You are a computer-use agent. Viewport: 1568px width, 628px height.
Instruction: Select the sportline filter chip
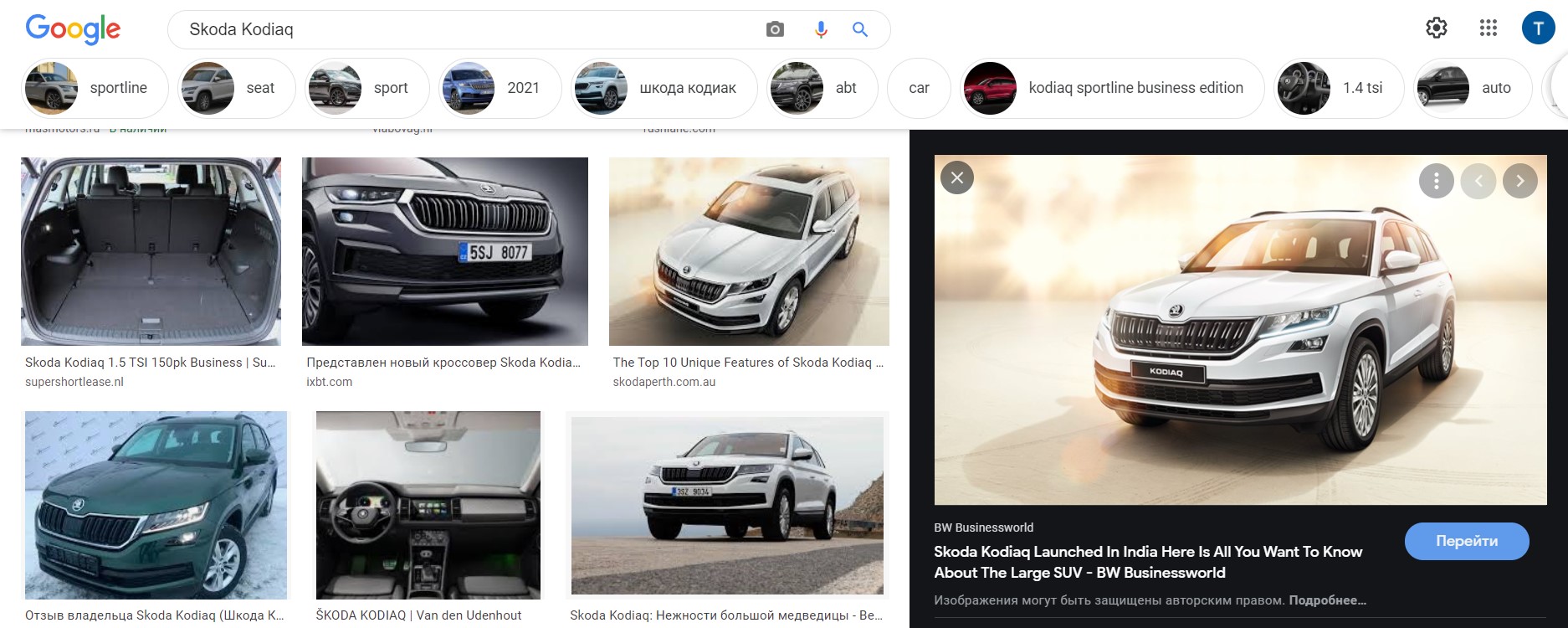tap(95, 88)
